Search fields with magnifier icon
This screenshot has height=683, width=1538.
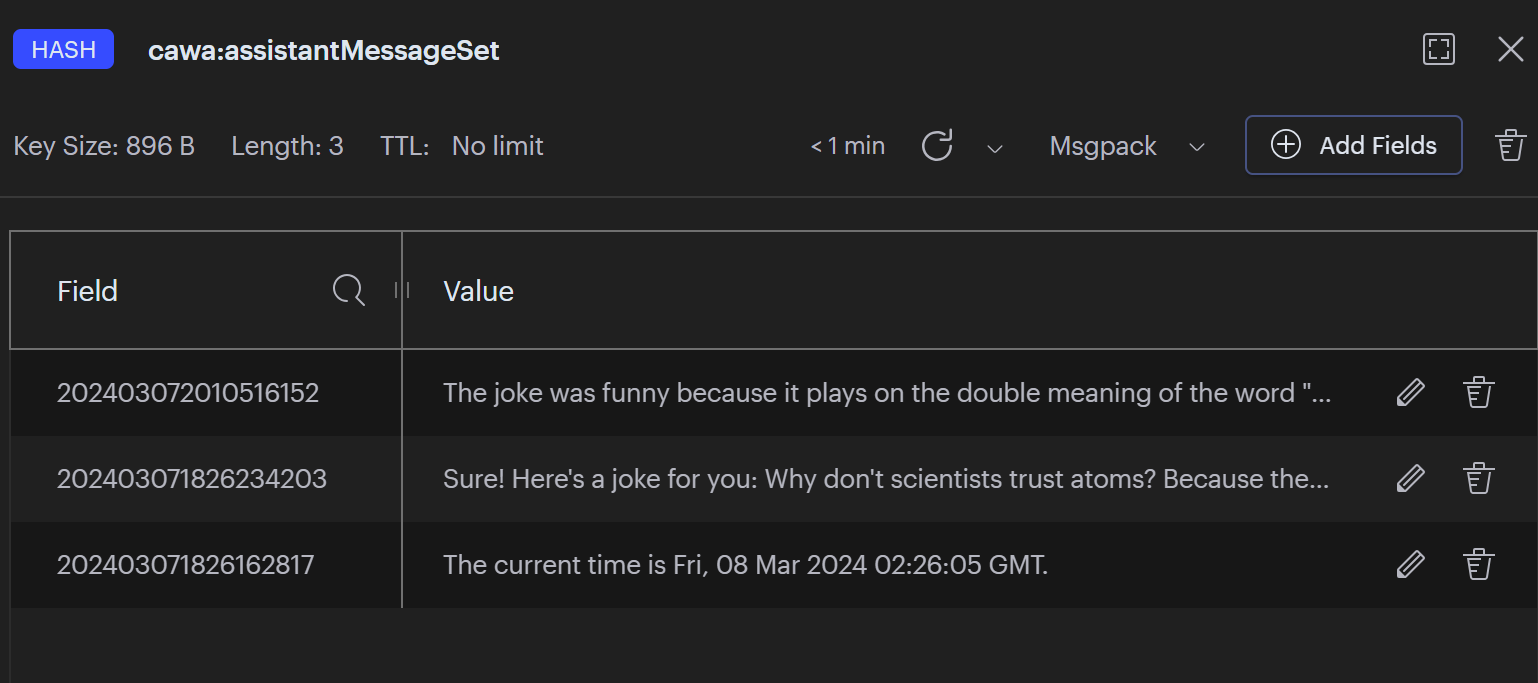click(348, 291)
